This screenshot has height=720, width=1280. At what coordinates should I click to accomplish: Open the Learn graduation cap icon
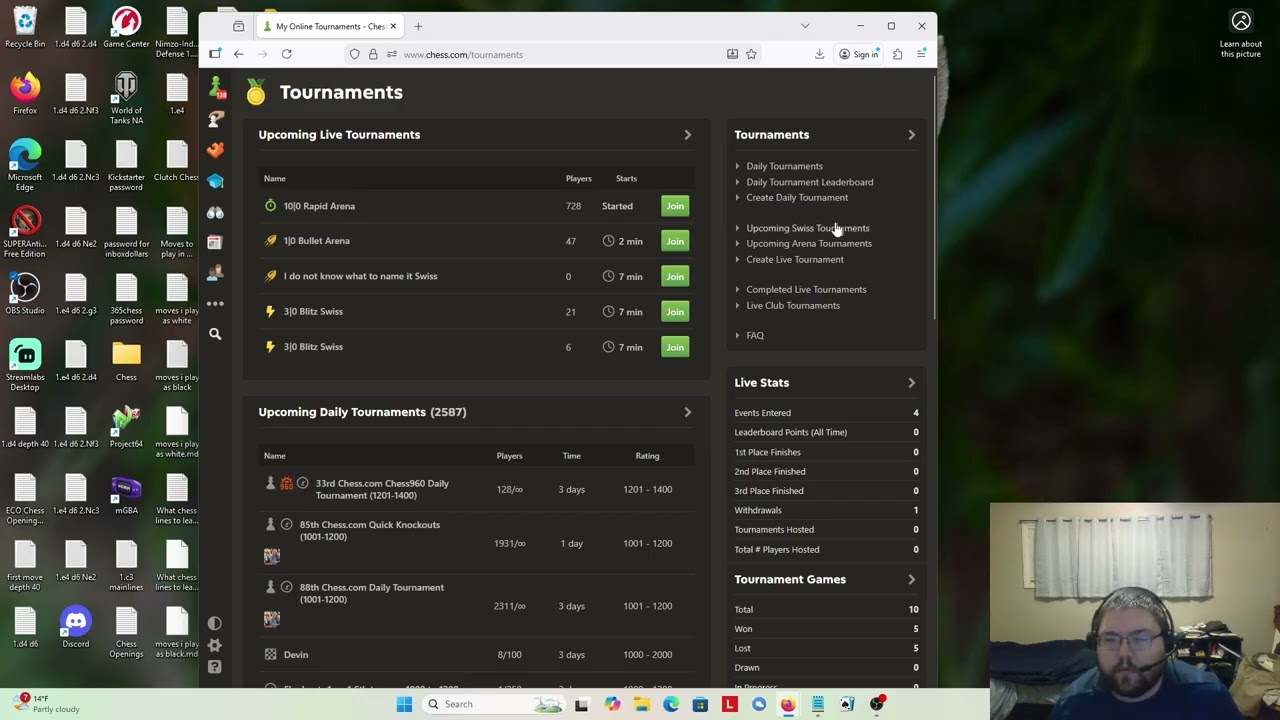click(215, 181)
